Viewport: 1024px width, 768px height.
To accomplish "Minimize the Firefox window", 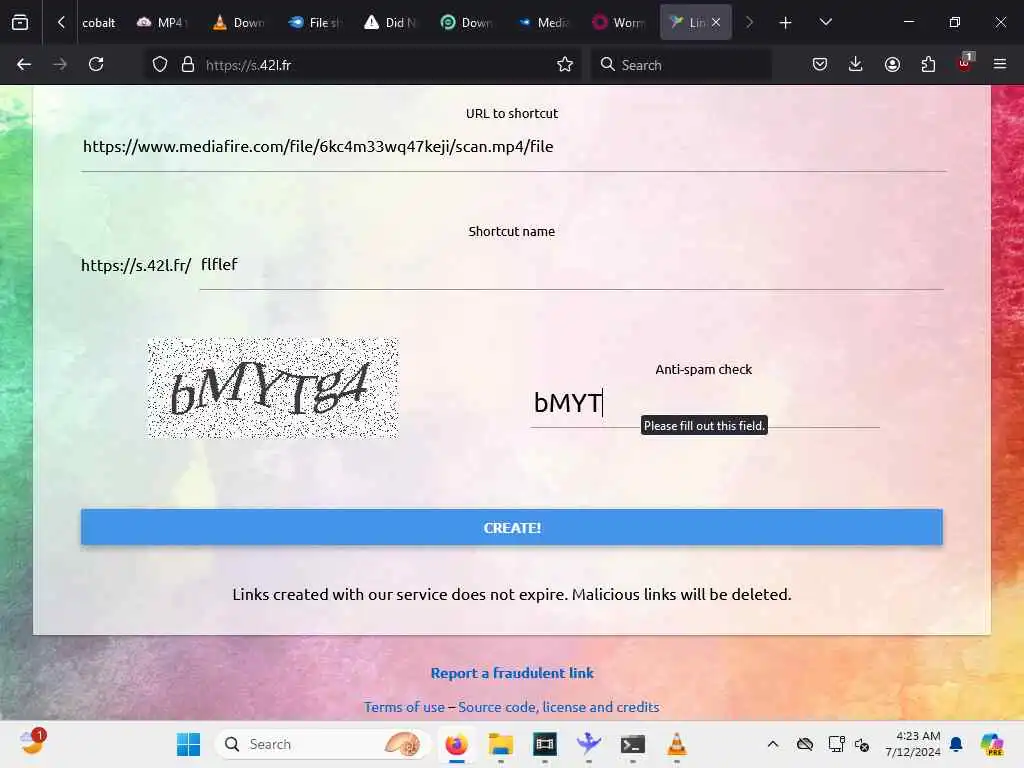I will [908, 22].
